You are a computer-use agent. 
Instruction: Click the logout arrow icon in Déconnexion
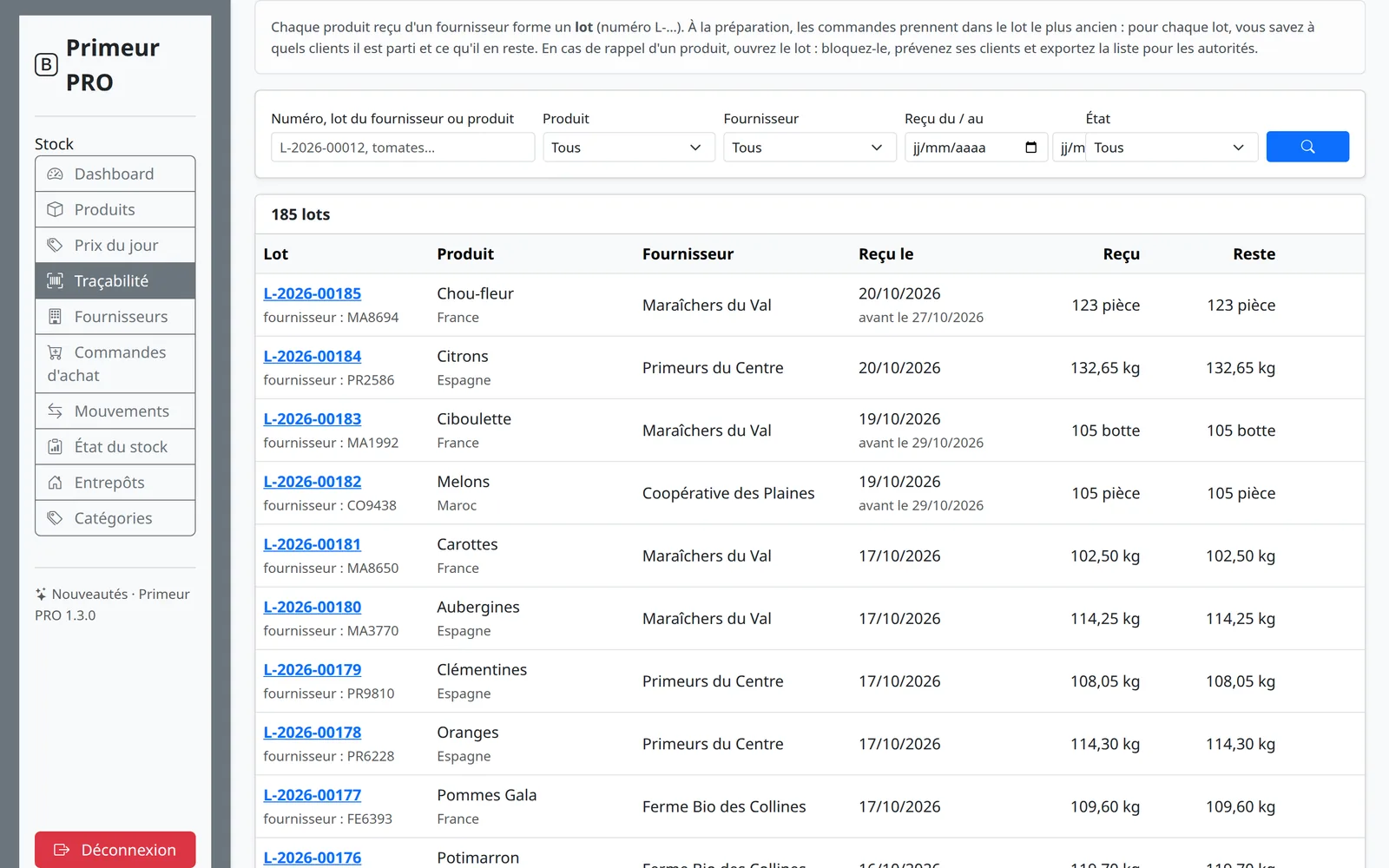point(62,850)
